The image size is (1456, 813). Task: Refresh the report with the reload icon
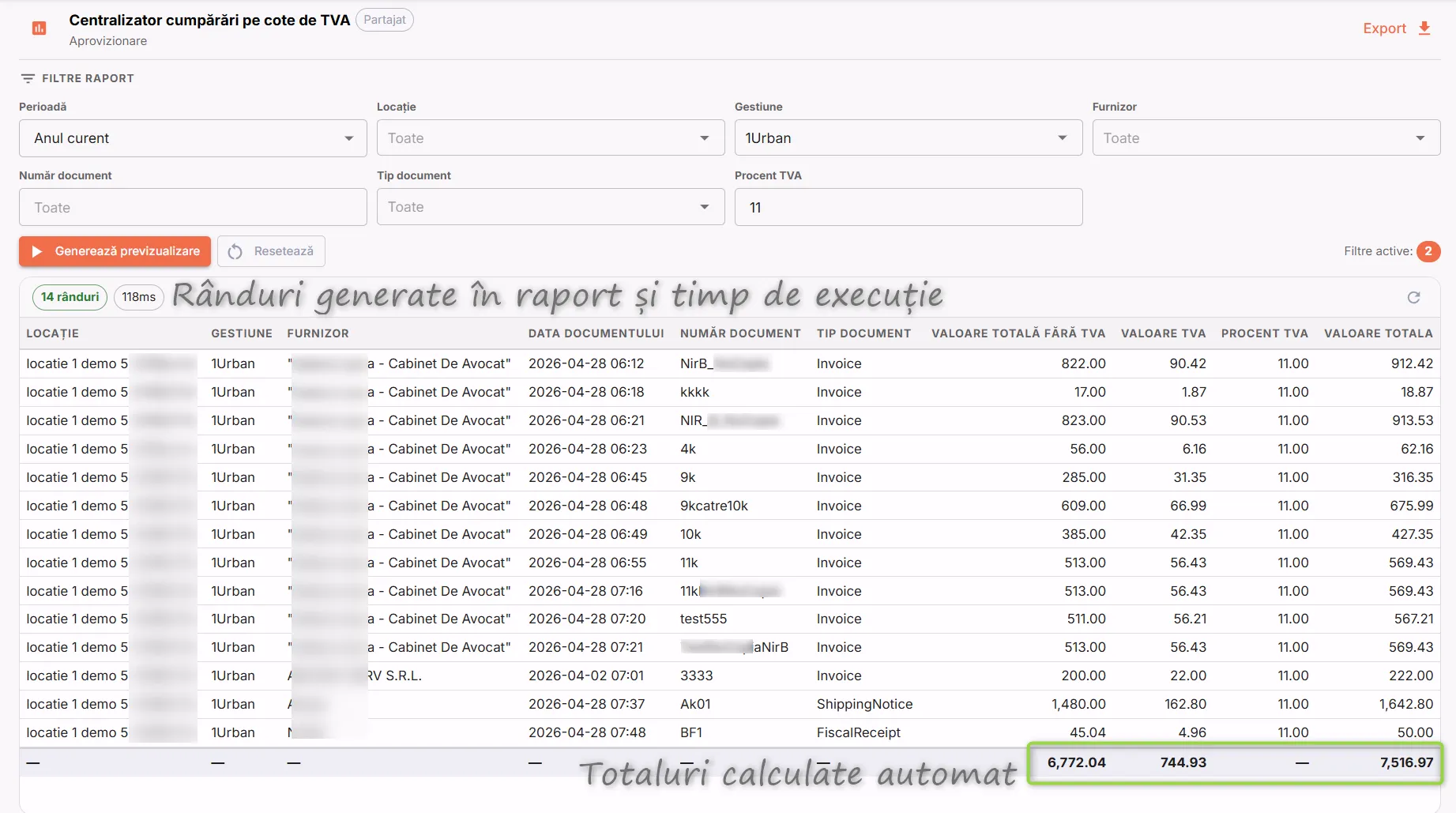click(x=1414, y=297)
